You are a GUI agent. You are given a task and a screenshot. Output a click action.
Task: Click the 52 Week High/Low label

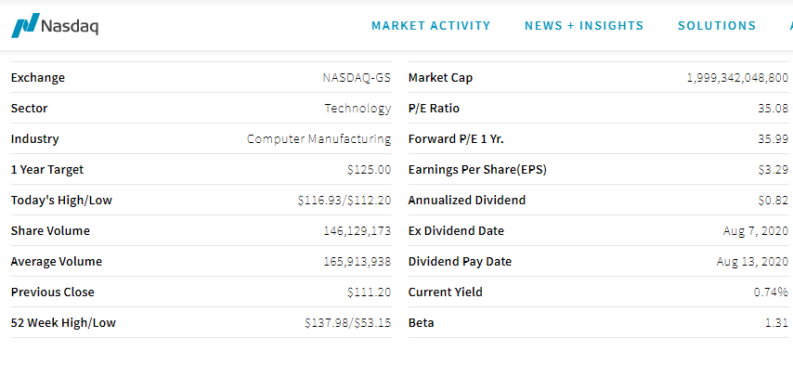point(63,323)
